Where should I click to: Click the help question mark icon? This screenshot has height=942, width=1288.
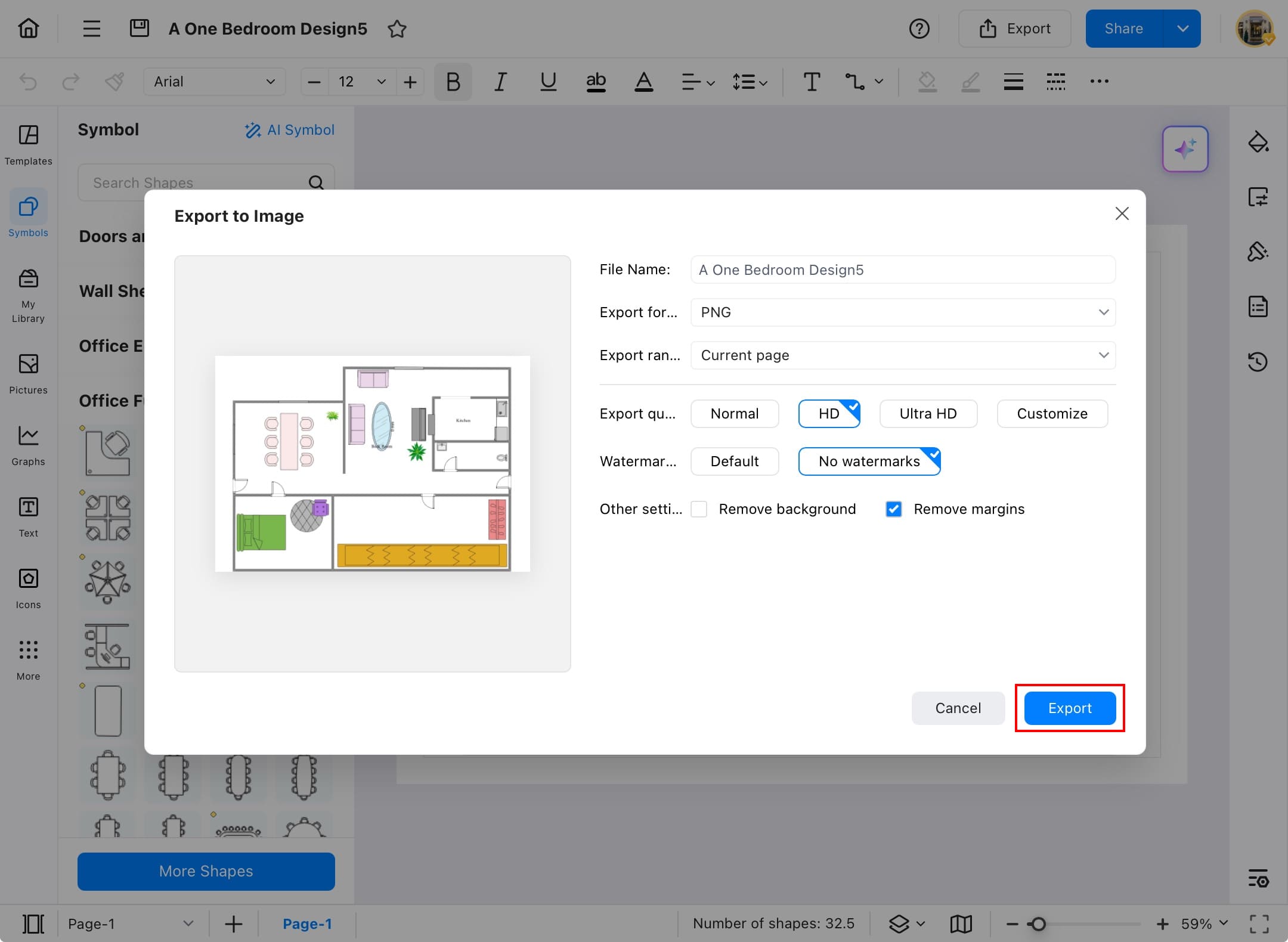919,29
